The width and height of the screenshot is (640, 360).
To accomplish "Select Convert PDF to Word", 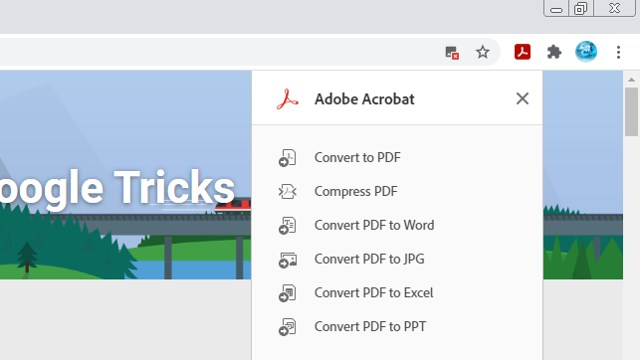I will (374, 225).
